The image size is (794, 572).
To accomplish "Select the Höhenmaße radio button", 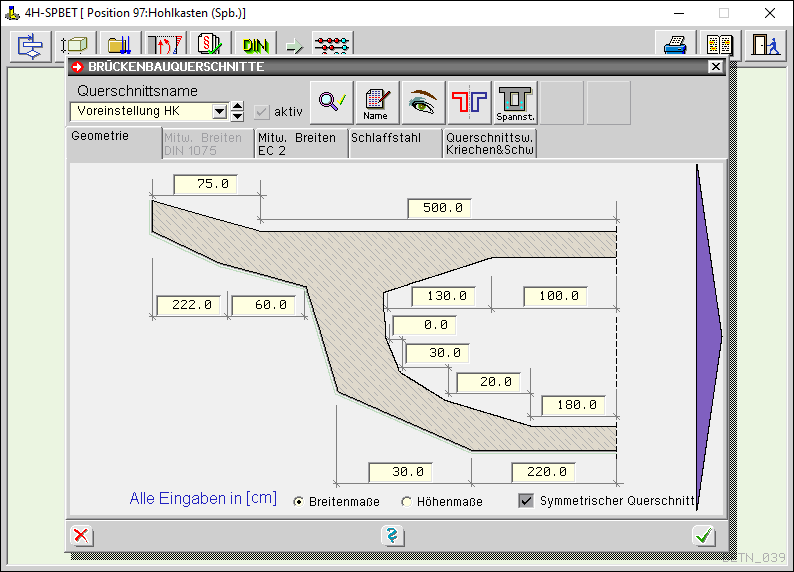I will click(x=406, y=501).
